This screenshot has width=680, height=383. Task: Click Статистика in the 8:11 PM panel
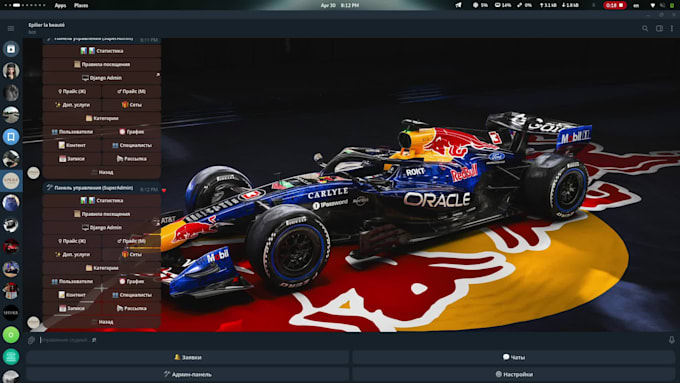click(x=102, y=51)
